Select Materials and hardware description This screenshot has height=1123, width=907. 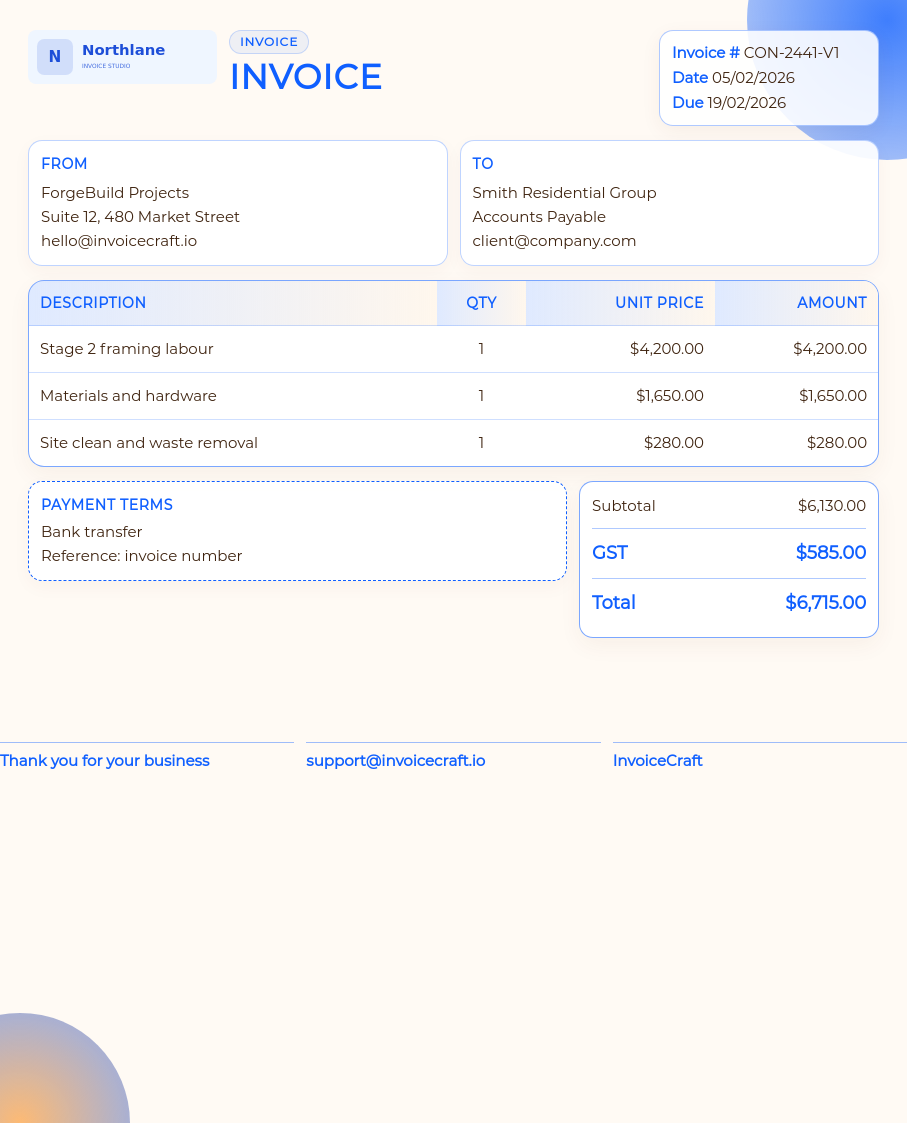pyautogui.click(x=128, y=395)
